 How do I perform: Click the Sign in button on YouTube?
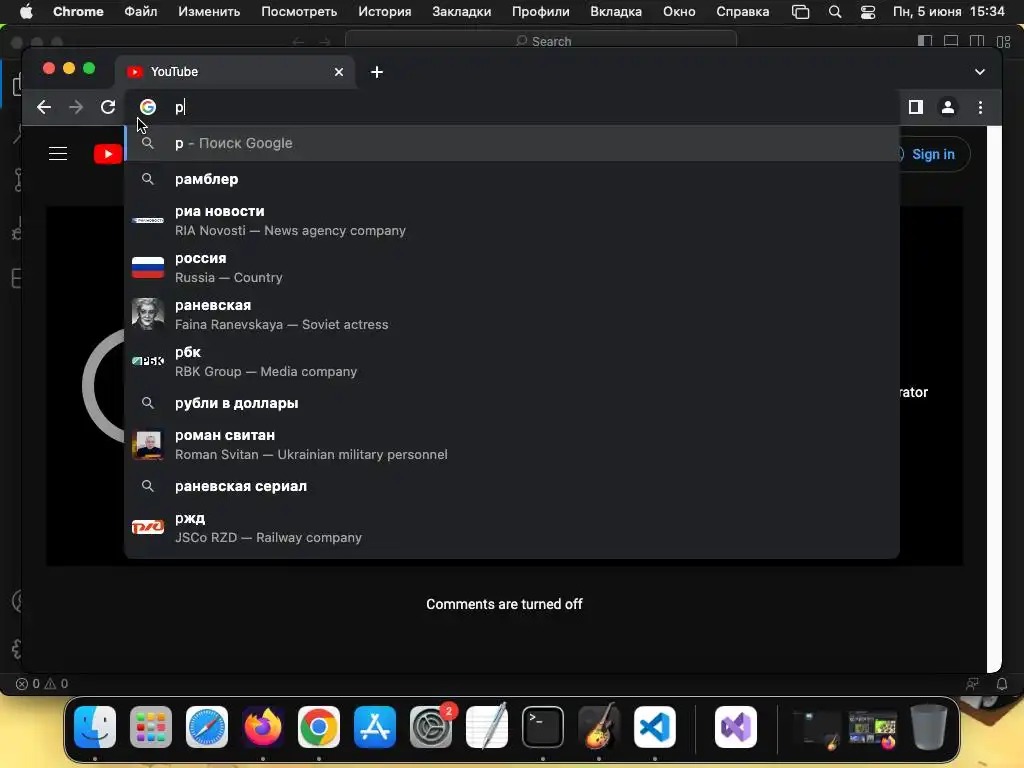[933, 154]
